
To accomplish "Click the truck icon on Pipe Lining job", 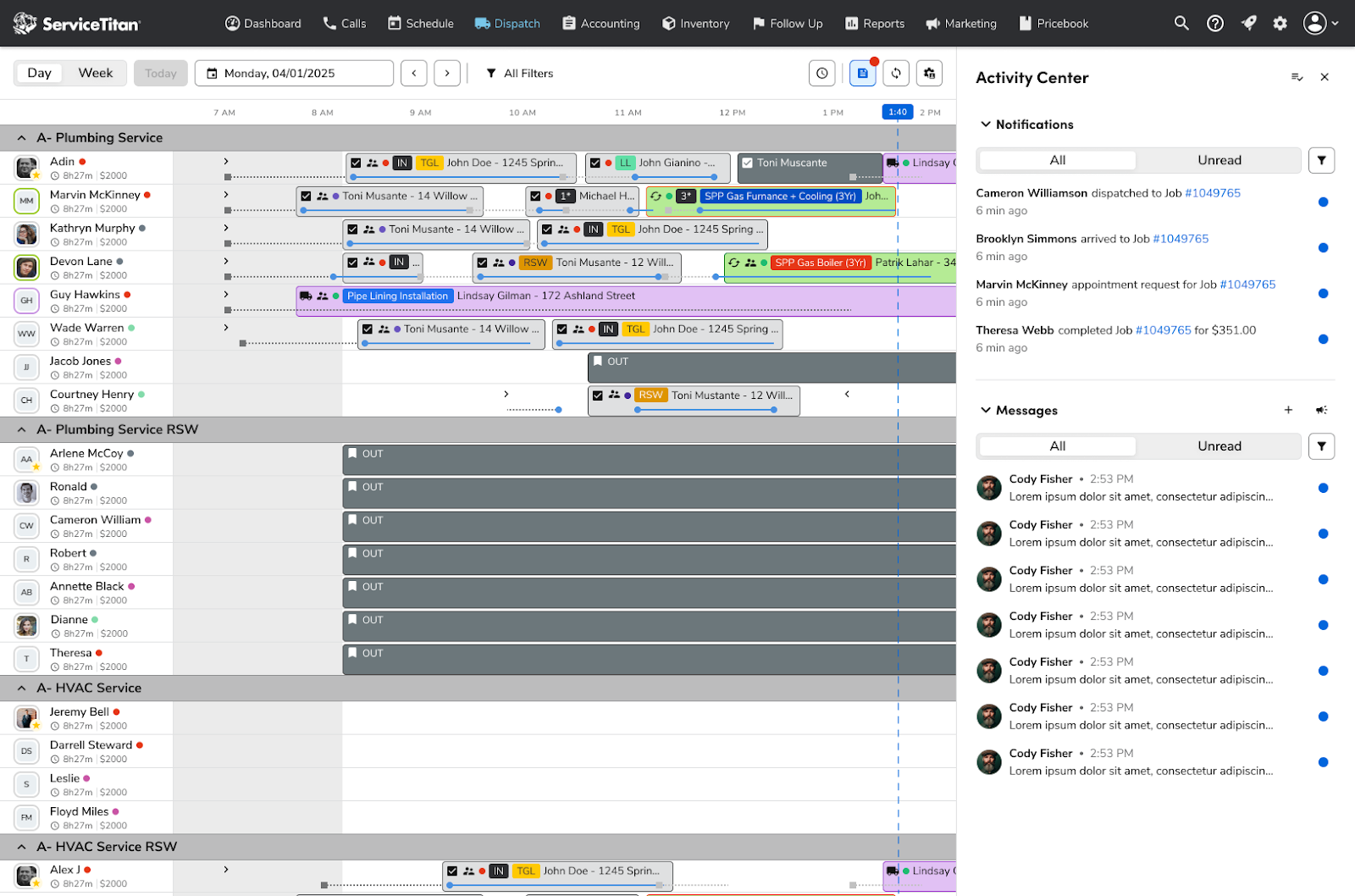I will point(306,296).
